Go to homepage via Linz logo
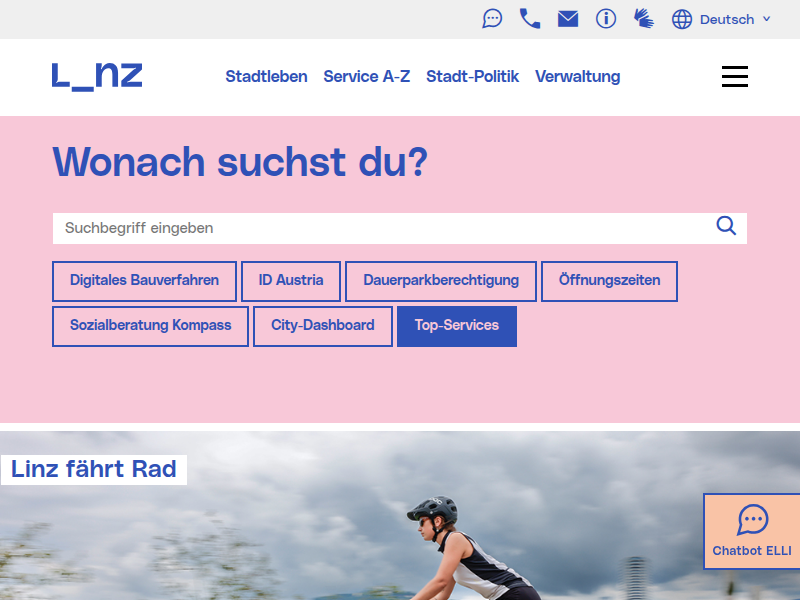This screenshot has height=600, width=800. pyautogui.click(x=97, y=76)
